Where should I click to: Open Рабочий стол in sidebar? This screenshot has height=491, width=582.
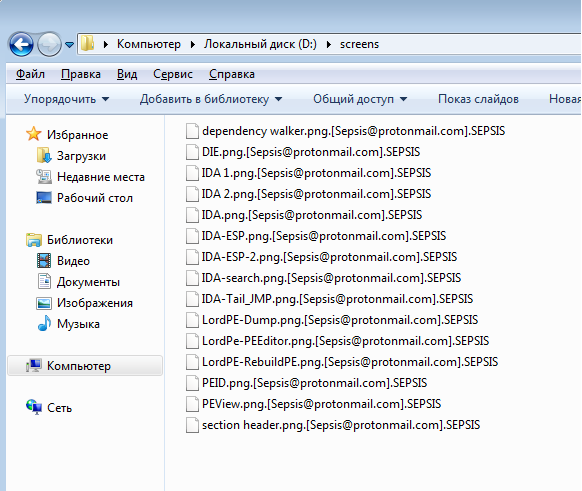(x=95, y=198)
